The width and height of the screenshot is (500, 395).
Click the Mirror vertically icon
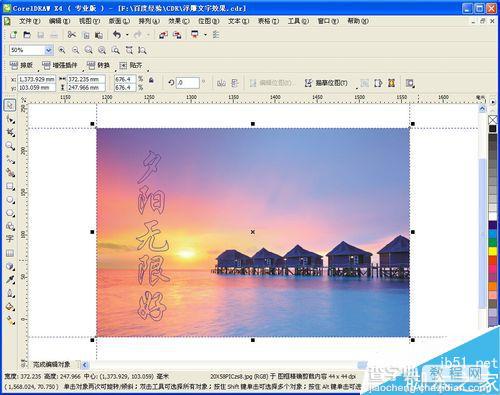235,83
